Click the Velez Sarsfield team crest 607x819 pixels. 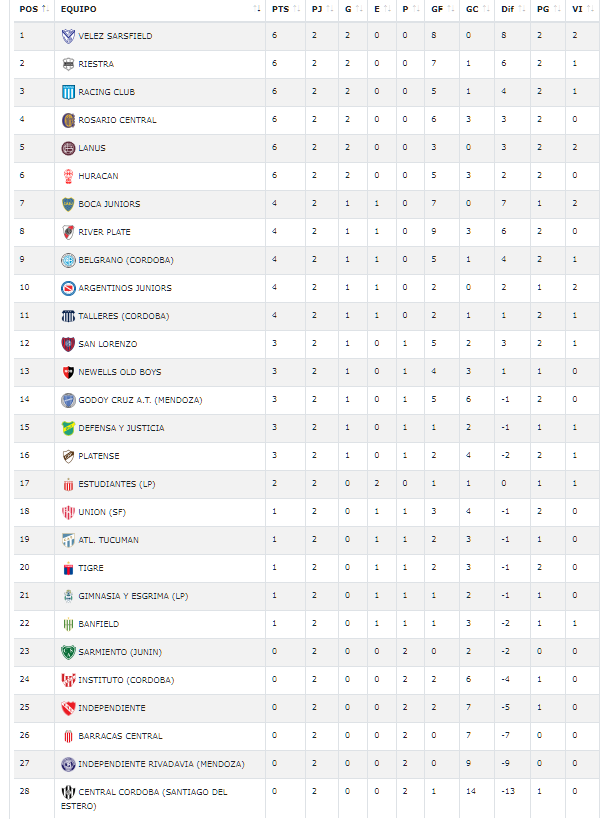pos(68,36)
